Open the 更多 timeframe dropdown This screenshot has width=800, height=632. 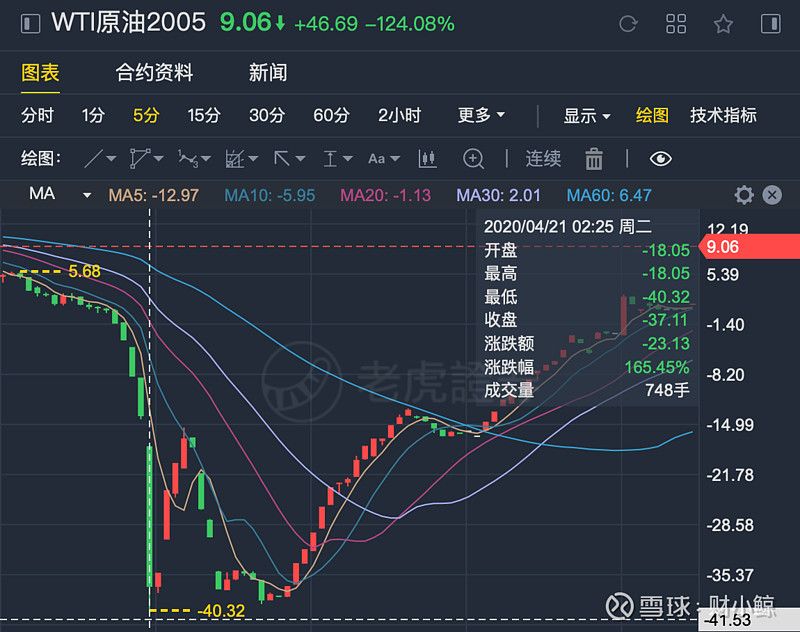point(481,115)
